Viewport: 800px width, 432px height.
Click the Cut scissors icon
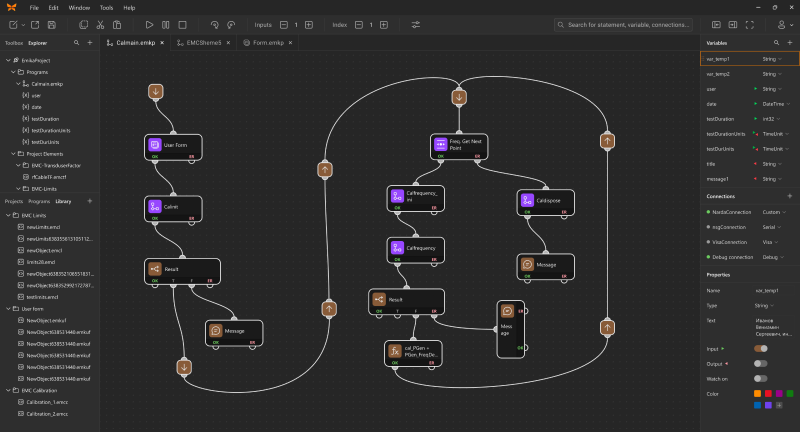102,24
